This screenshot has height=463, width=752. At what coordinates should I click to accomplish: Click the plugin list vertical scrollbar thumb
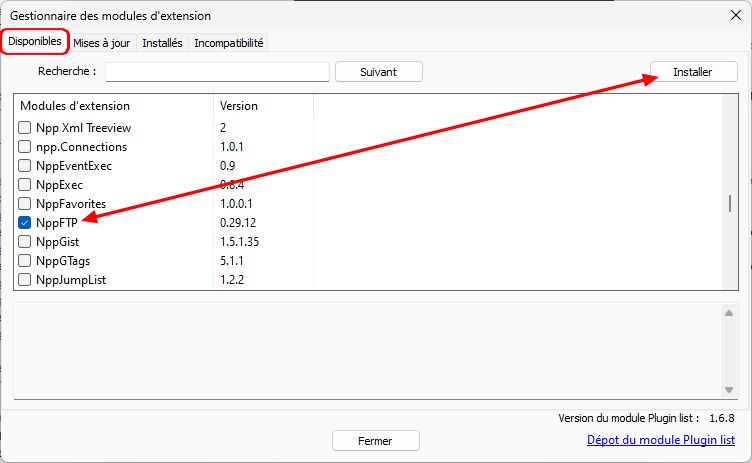point(730,203)
